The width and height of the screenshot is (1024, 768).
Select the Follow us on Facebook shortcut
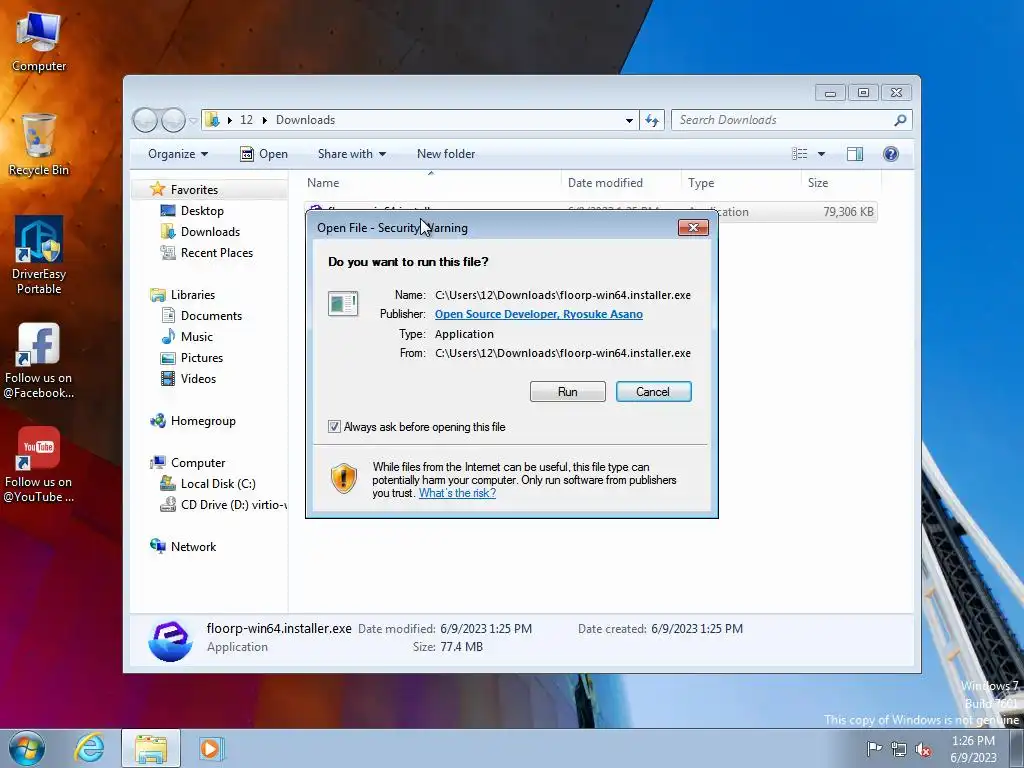click(x=39, y=360)
